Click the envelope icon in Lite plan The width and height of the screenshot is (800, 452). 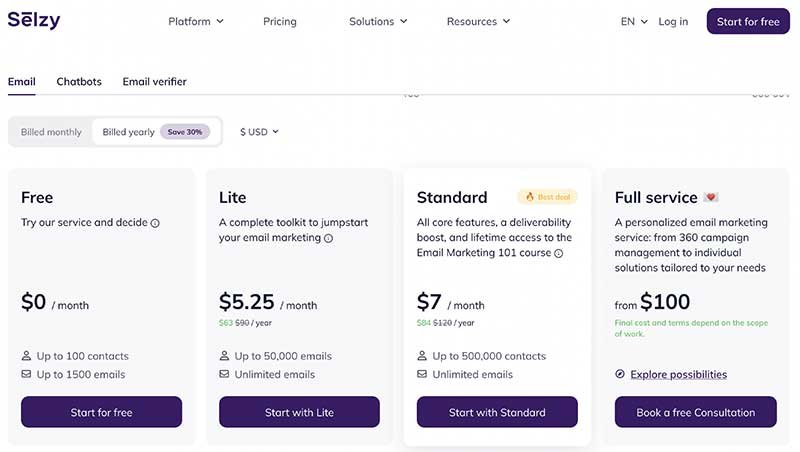(x=224, y=375)
